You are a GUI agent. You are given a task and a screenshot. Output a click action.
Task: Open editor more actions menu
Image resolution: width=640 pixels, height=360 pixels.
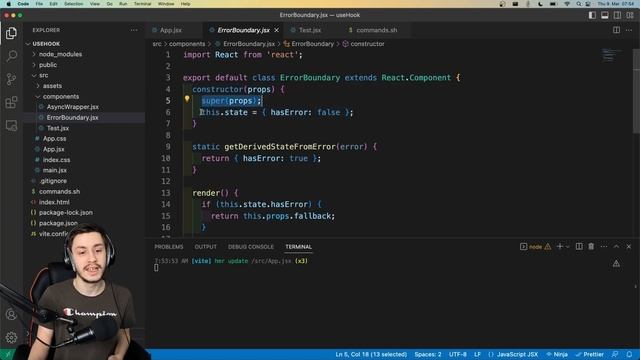[x=629, y=30]
